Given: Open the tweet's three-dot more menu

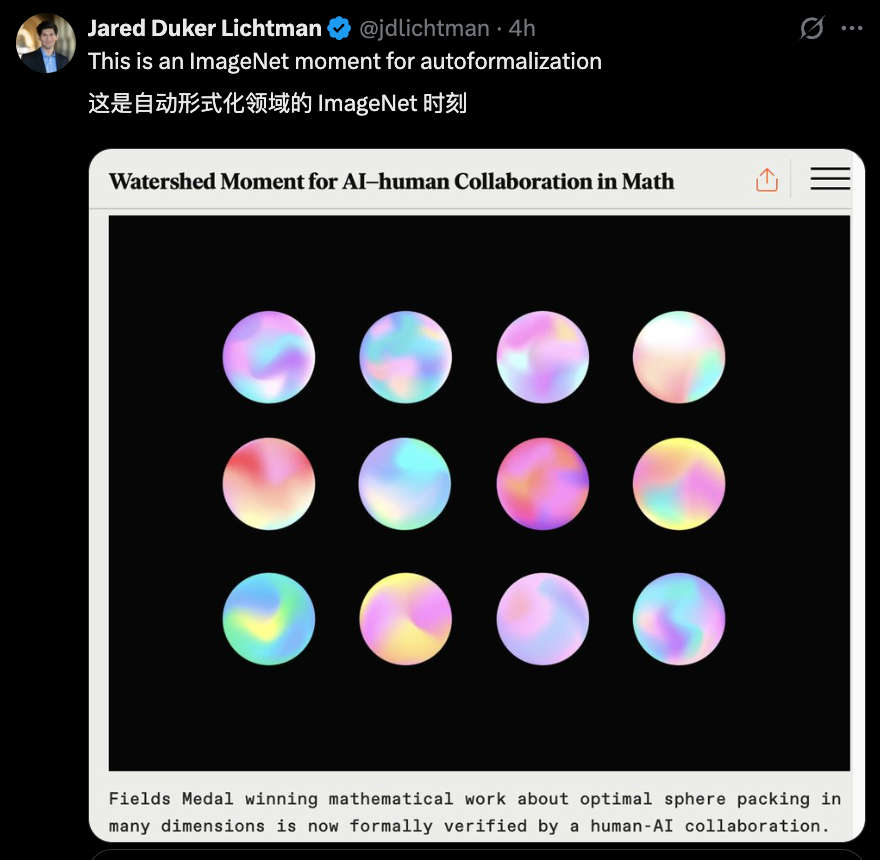Looking at the screenshot, I should tap(852, 29).
